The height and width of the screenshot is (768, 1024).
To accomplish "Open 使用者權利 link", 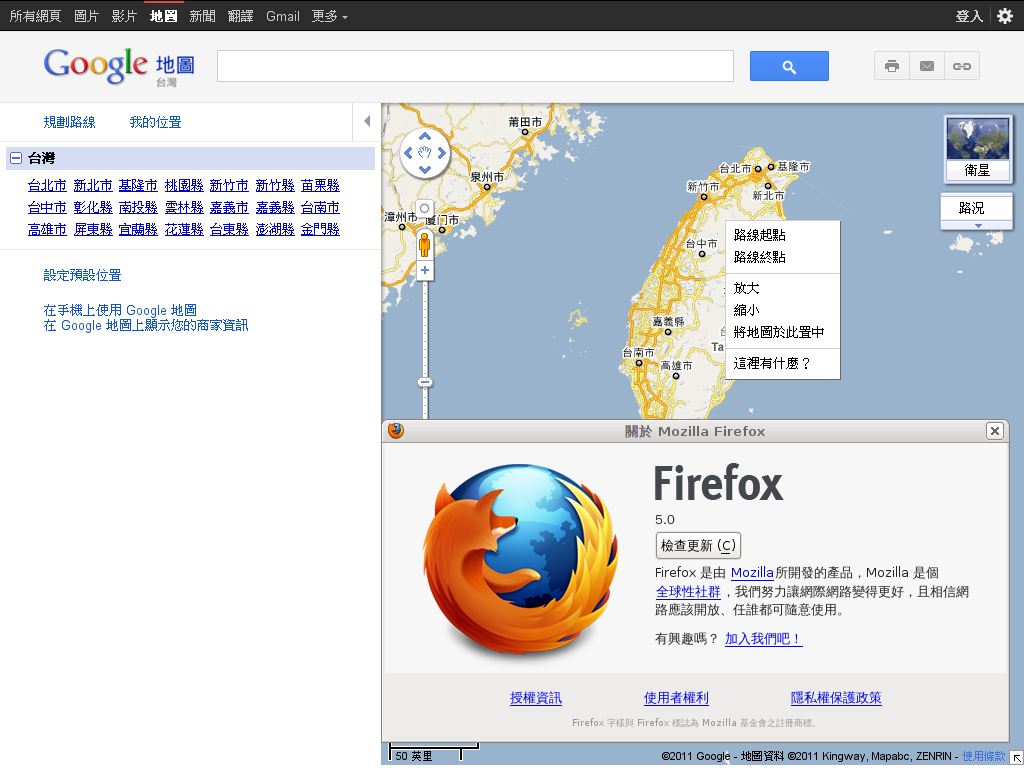I will tap(676, 698).
